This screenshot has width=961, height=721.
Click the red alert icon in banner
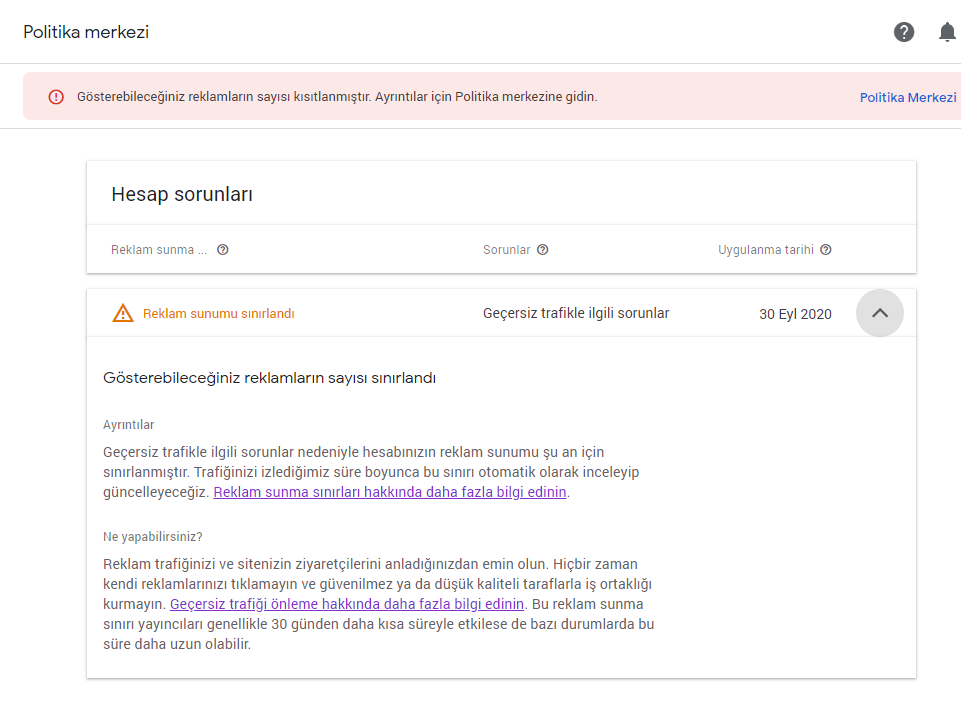56,97
